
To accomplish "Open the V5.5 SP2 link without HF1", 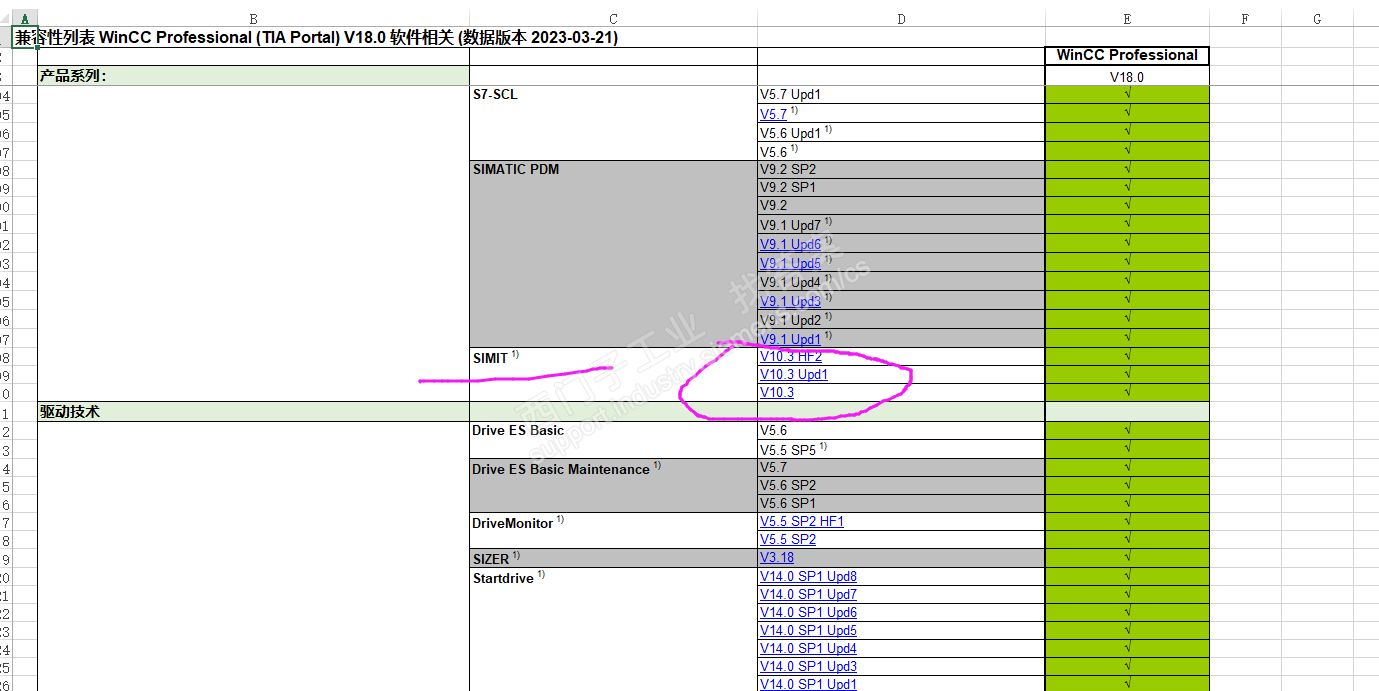I will click(788, 539).
